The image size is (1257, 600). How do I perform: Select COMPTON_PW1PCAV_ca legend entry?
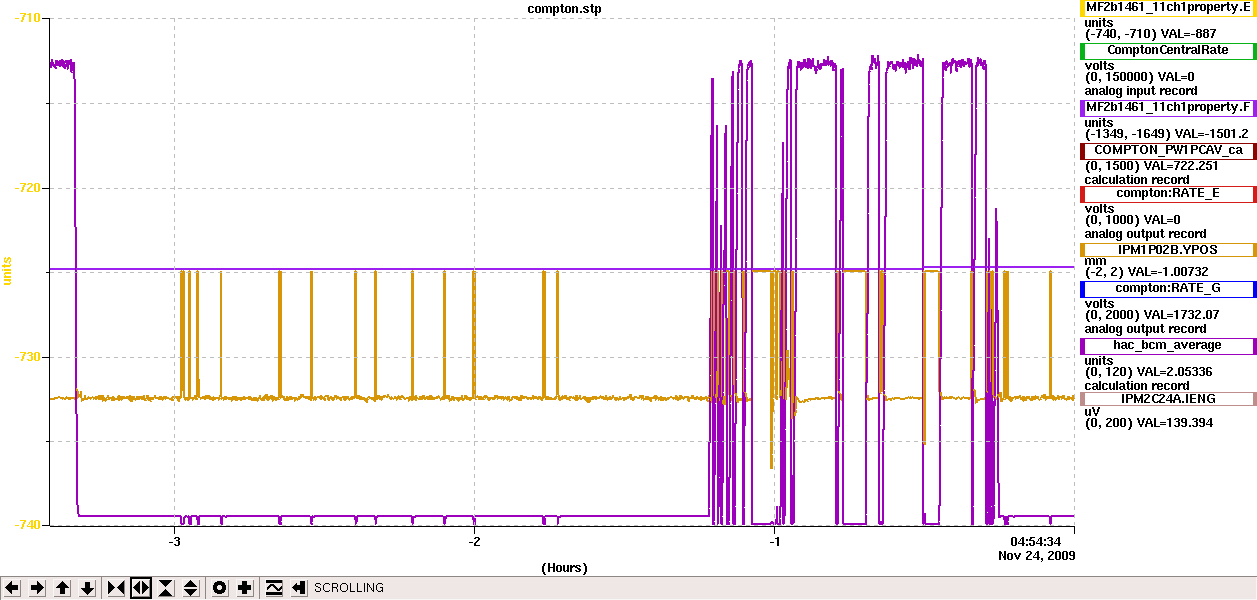tap(1169, 150)
